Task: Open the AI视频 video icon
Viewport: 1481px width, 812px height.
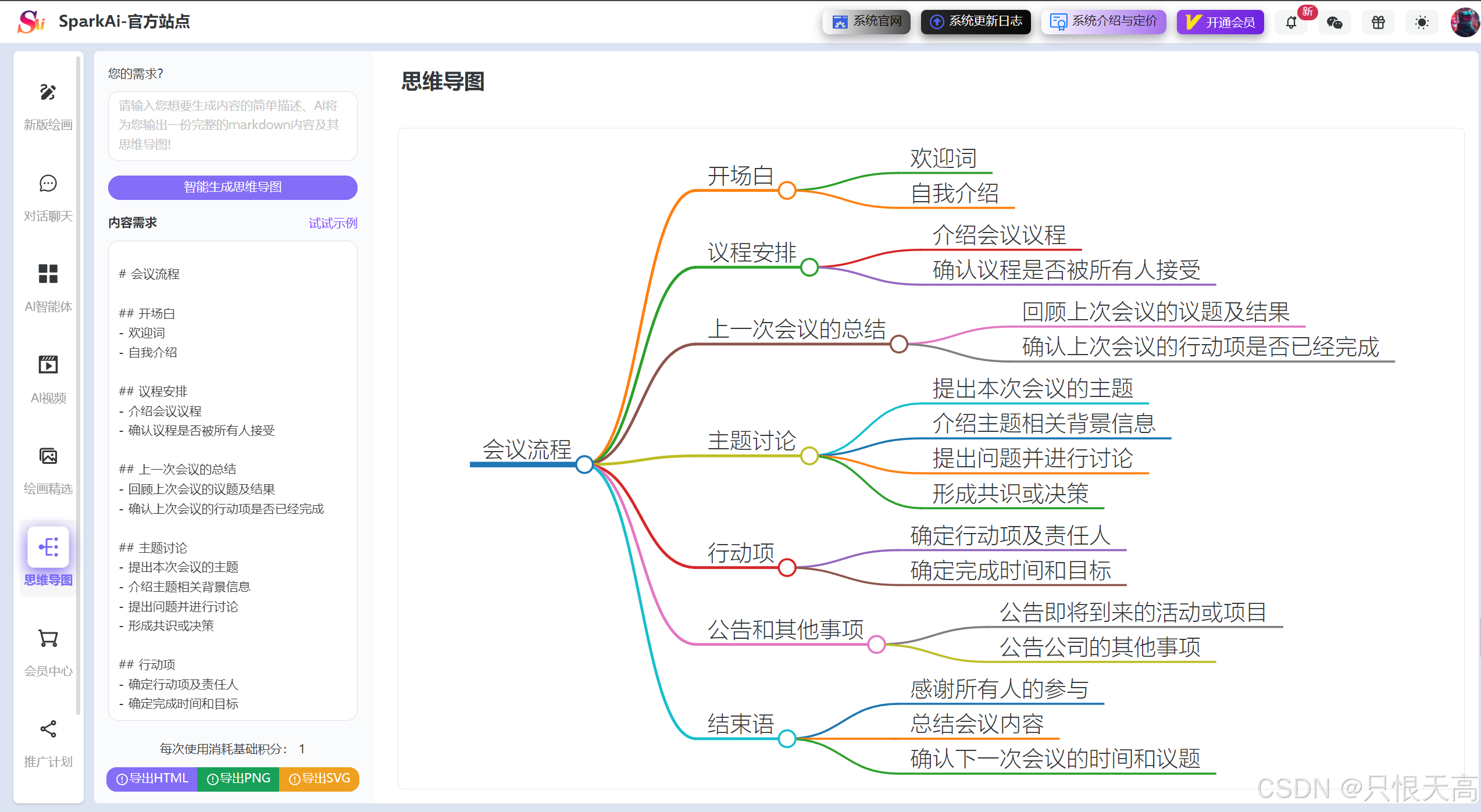Action: click(x=48, y=365)
